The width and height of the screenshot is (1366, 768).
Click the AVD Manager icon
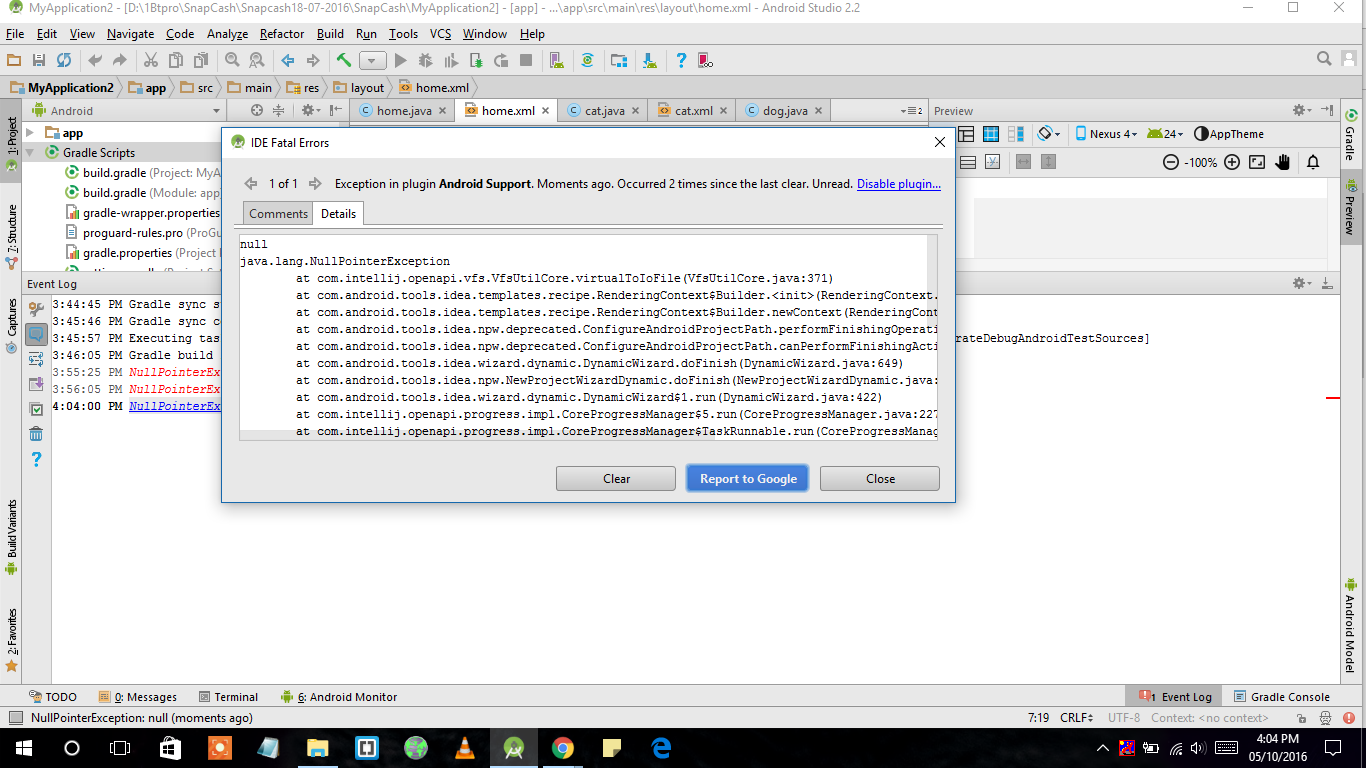558,60
